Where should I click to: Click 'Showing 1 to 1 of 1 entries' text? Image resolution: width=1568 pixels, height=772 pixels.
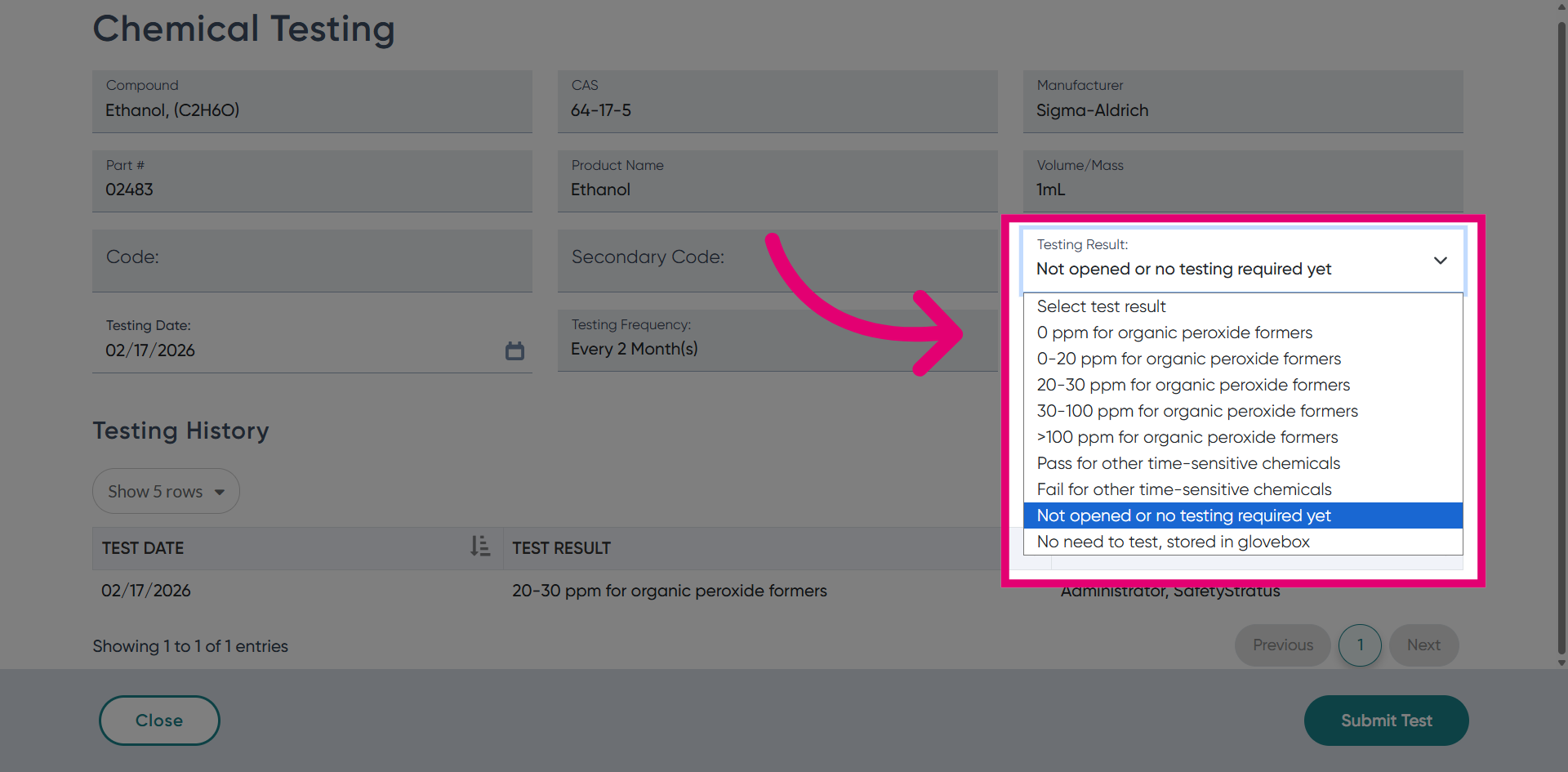pyautogui.click(x=190, y=646)
